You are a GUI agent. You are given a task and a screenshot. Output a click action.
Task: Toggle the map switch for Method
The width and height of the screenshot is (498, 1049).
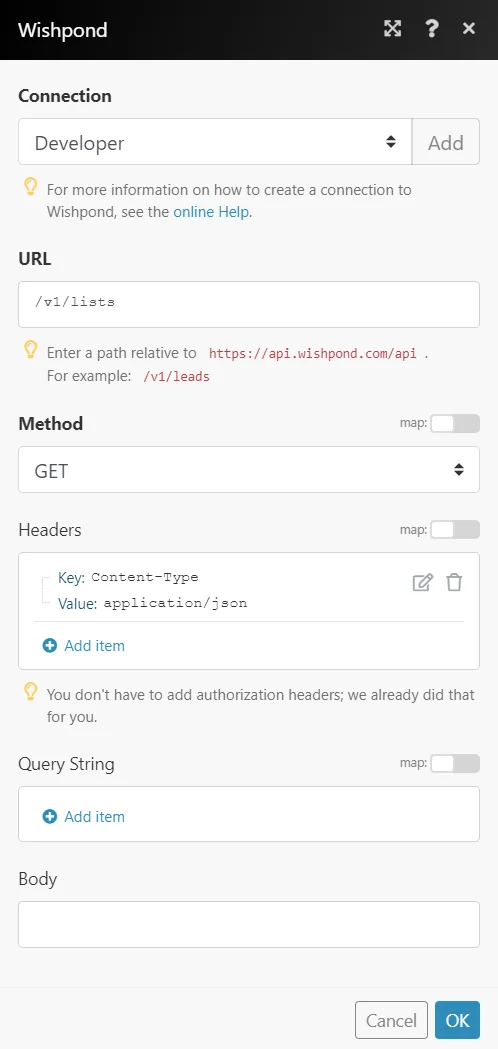455,423
